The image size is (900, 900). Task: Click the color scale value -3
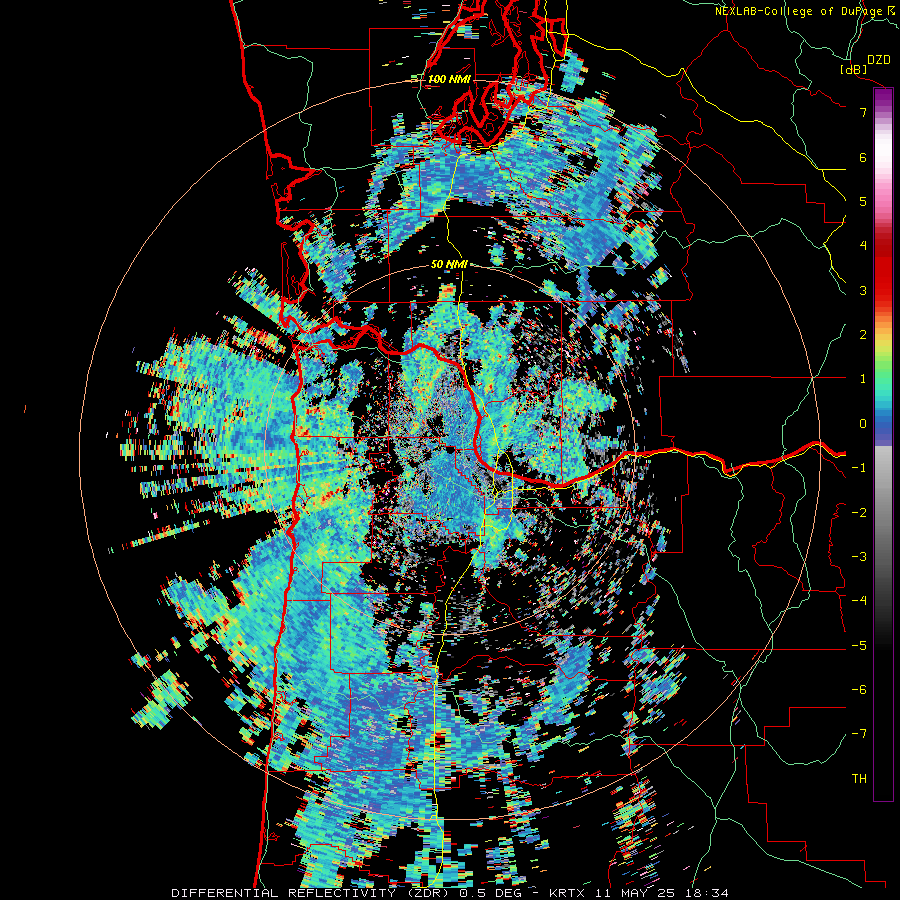pos(859,557)
